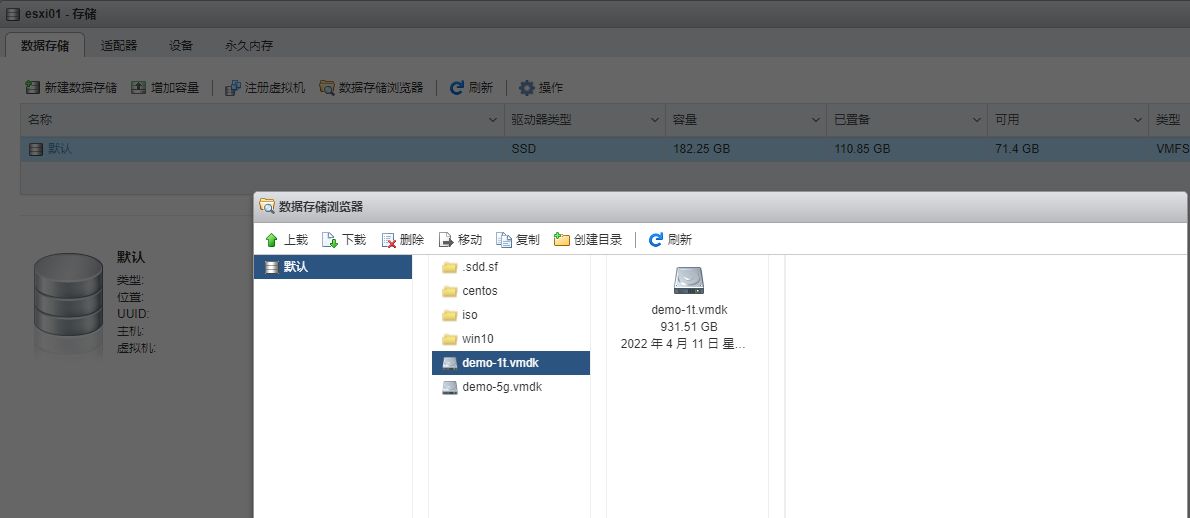1190x518 pixels.
Task: Click the main toolbar refresh (刷新) icon
Action: [x=457, y=88]
